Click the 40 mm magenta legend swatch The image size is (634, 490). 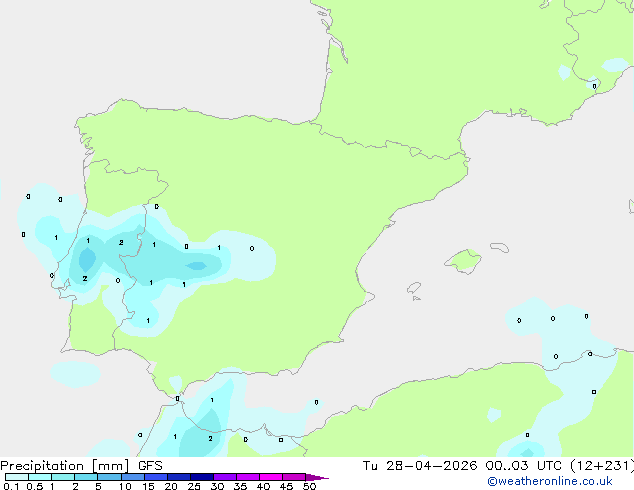click(271, 477)
